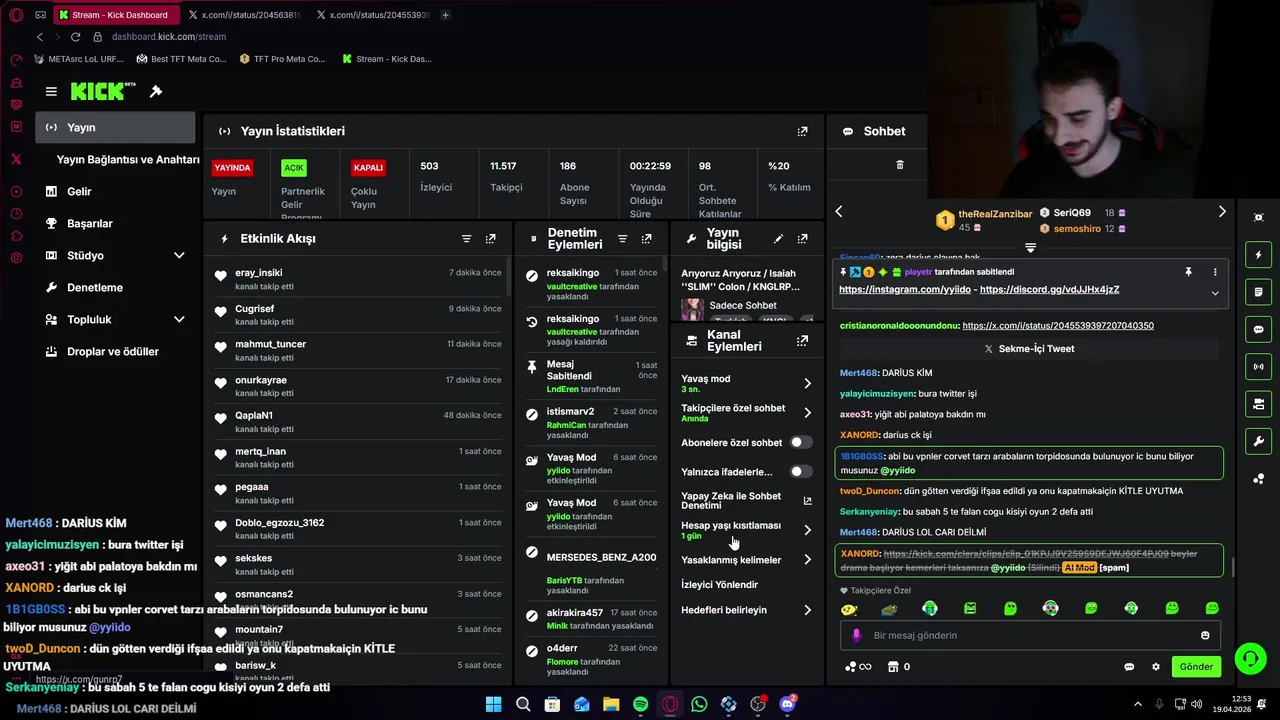Open pinned message three-dot options
The image size is (1280, 720).
(x=1215, y=272)
